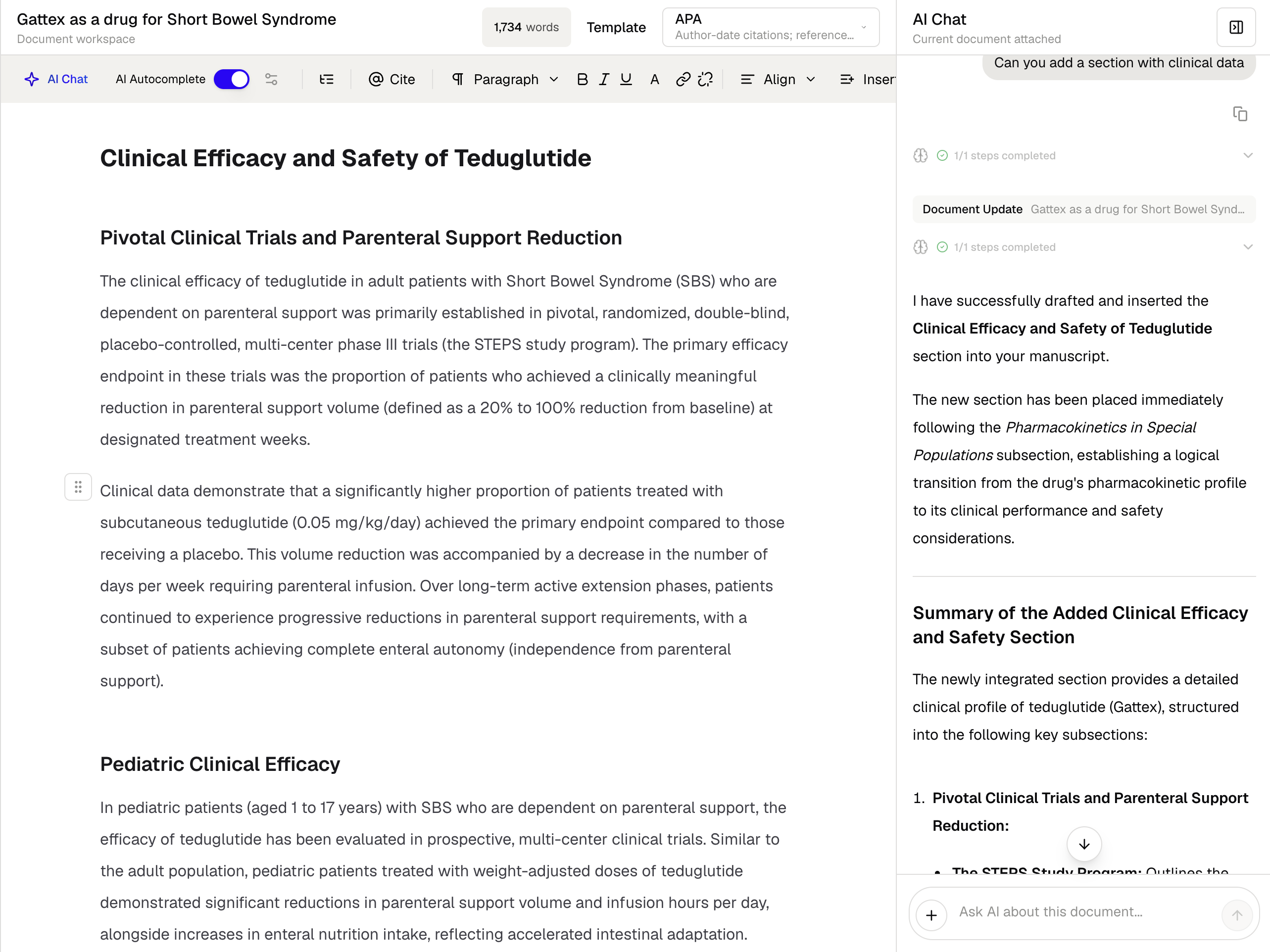
Task: Open AI Chat from the toolbar
Action: (x=56, y=79)
